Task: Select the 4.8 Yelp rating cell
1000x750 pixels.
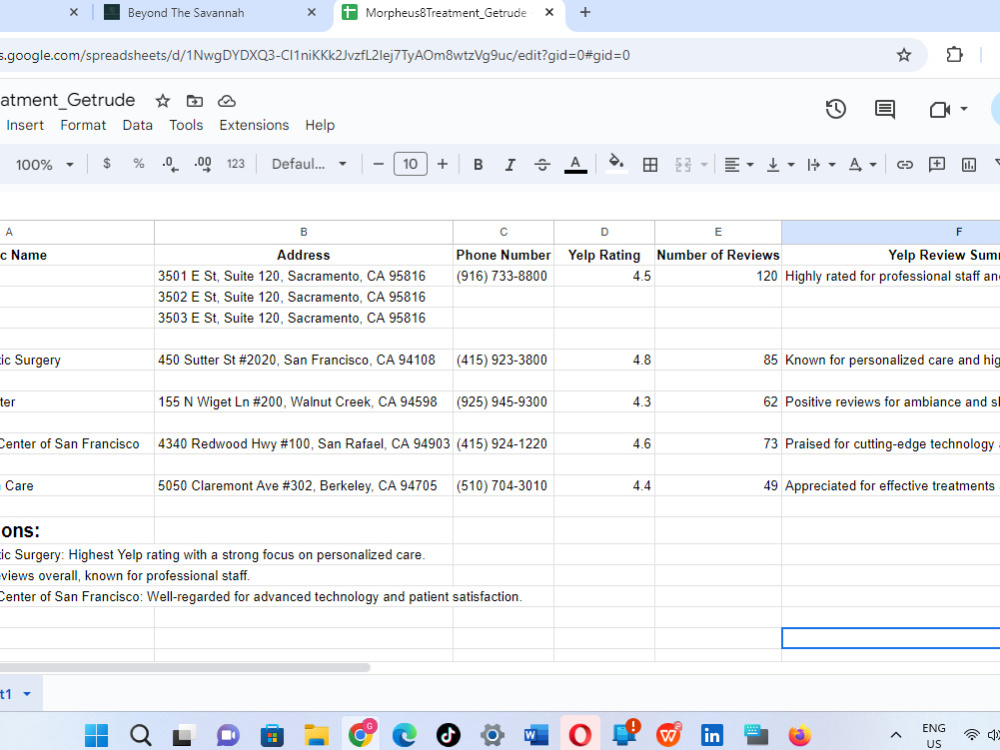Action: pos(604,360)
